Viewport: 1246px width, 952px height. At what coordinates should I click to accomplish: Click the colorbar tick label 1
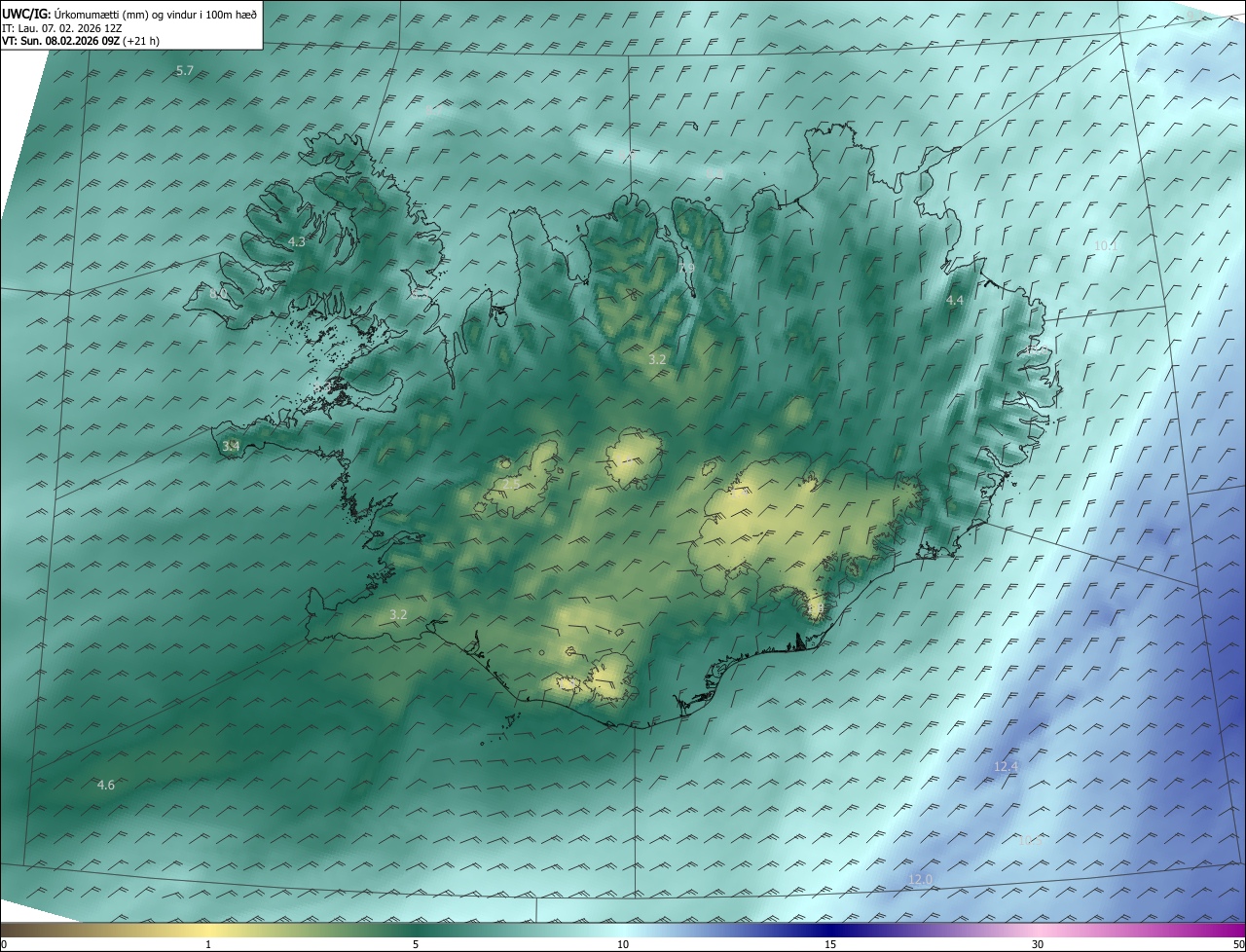click(208, 944)
